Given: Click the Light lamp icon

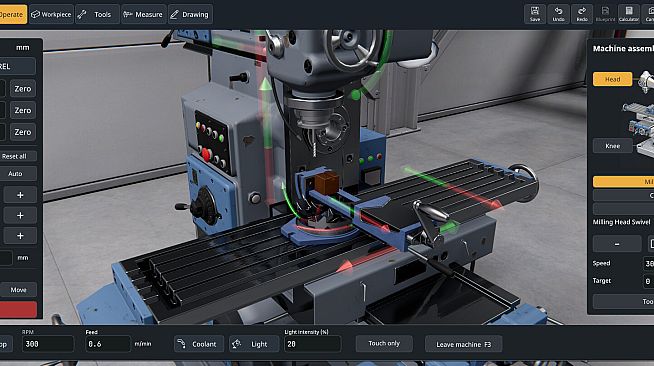Looking at the screenshot, I should click(x=236, y=344).
